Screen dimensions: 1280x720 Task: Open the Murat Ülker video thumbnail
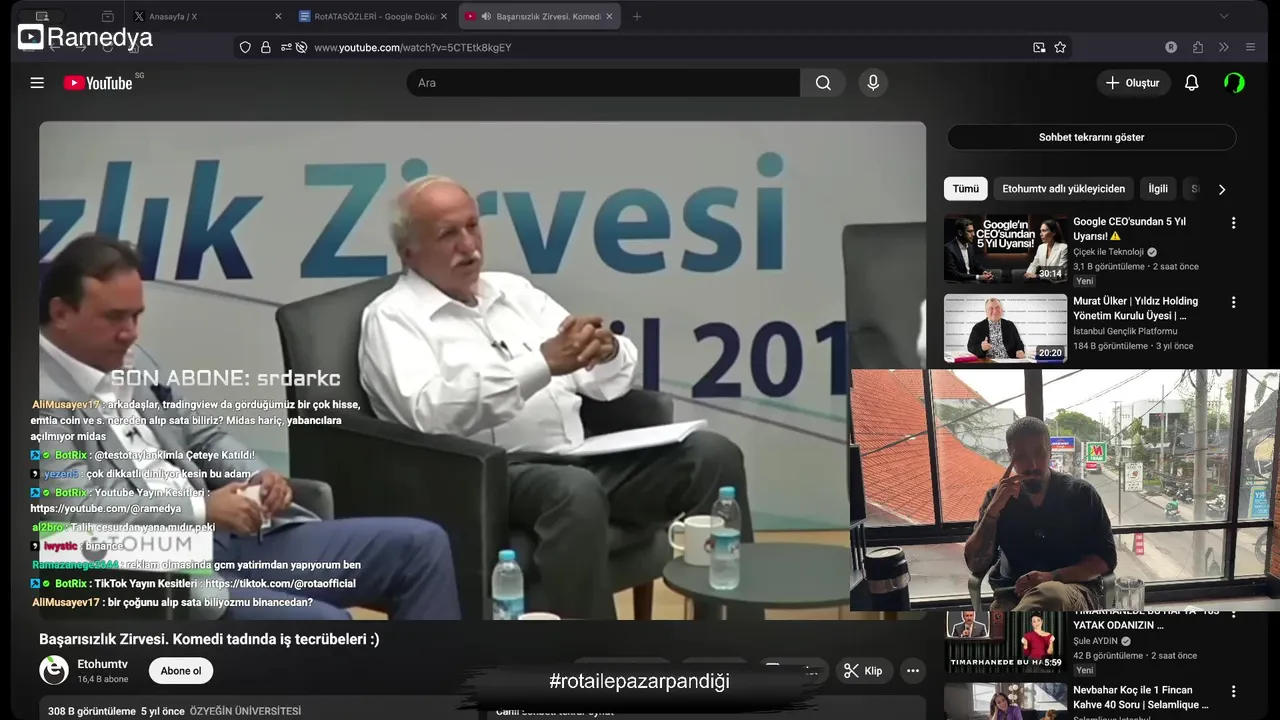tap(1005, 328)
